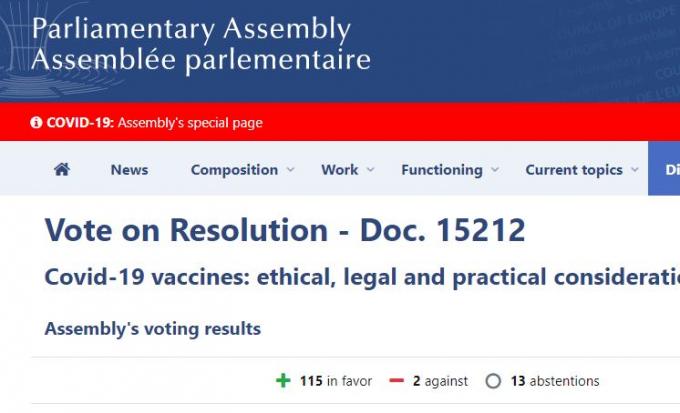Click the '2 against' vote count
This screenshot has height=413, width=680.
(x=440, y=381)
